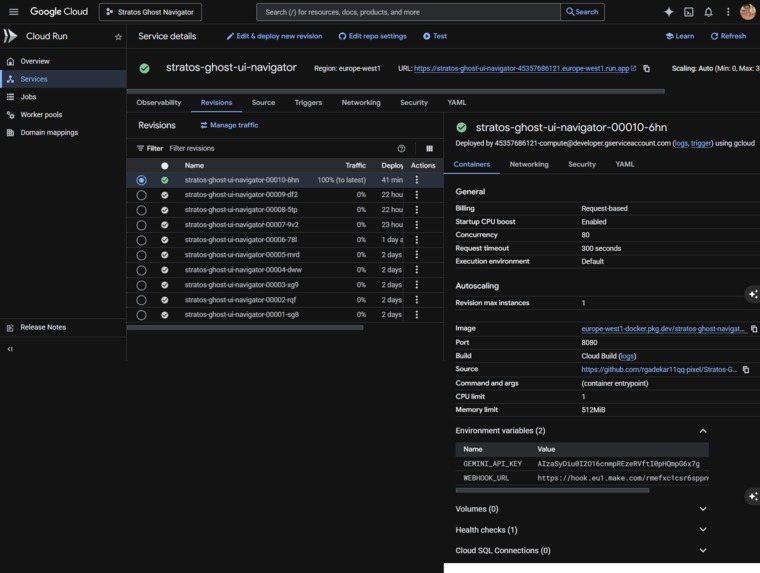
Task: Open the Cloud Run product logo
Action: pyautogui.click(x=10, y=36)
